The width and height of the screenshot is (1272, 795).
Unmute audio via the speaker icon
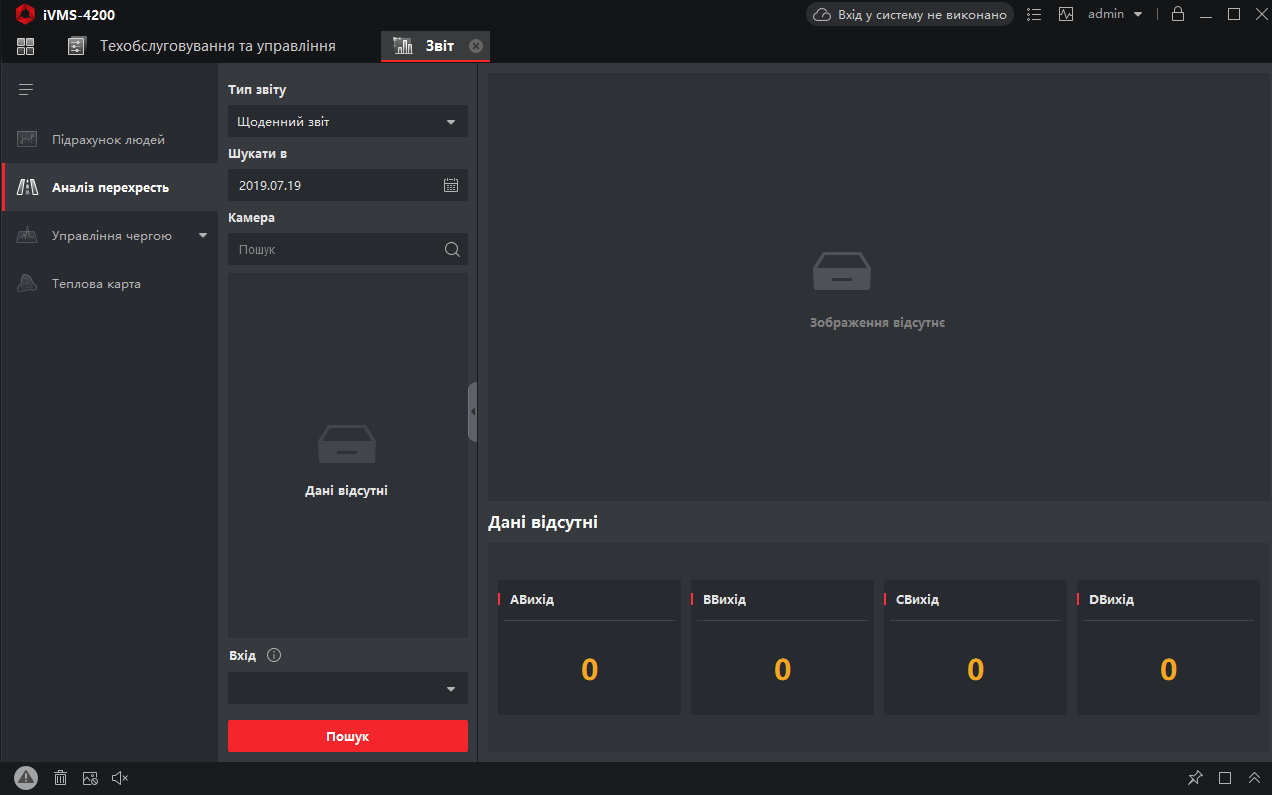pos(120,777)
